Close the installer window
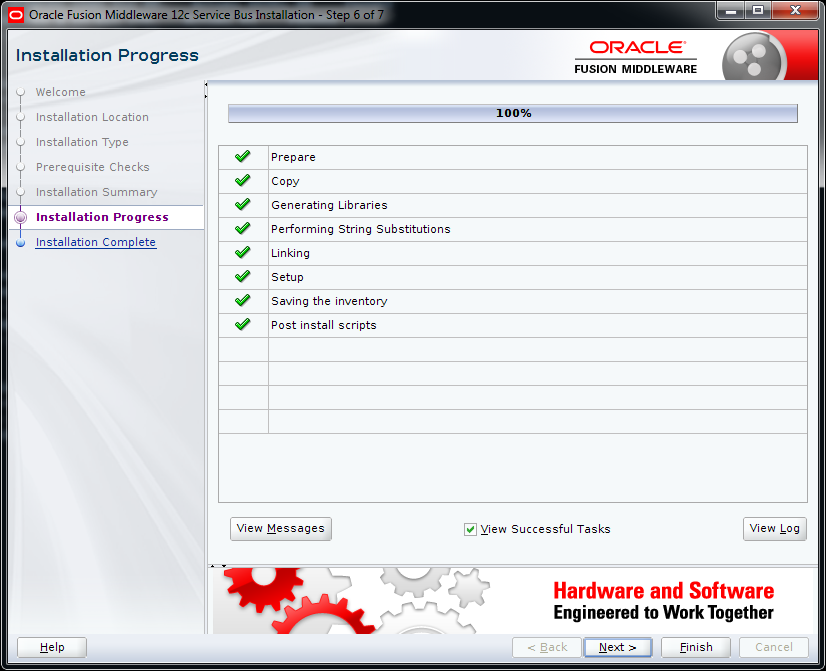This screenshot has height=671, width=826. 795,11
